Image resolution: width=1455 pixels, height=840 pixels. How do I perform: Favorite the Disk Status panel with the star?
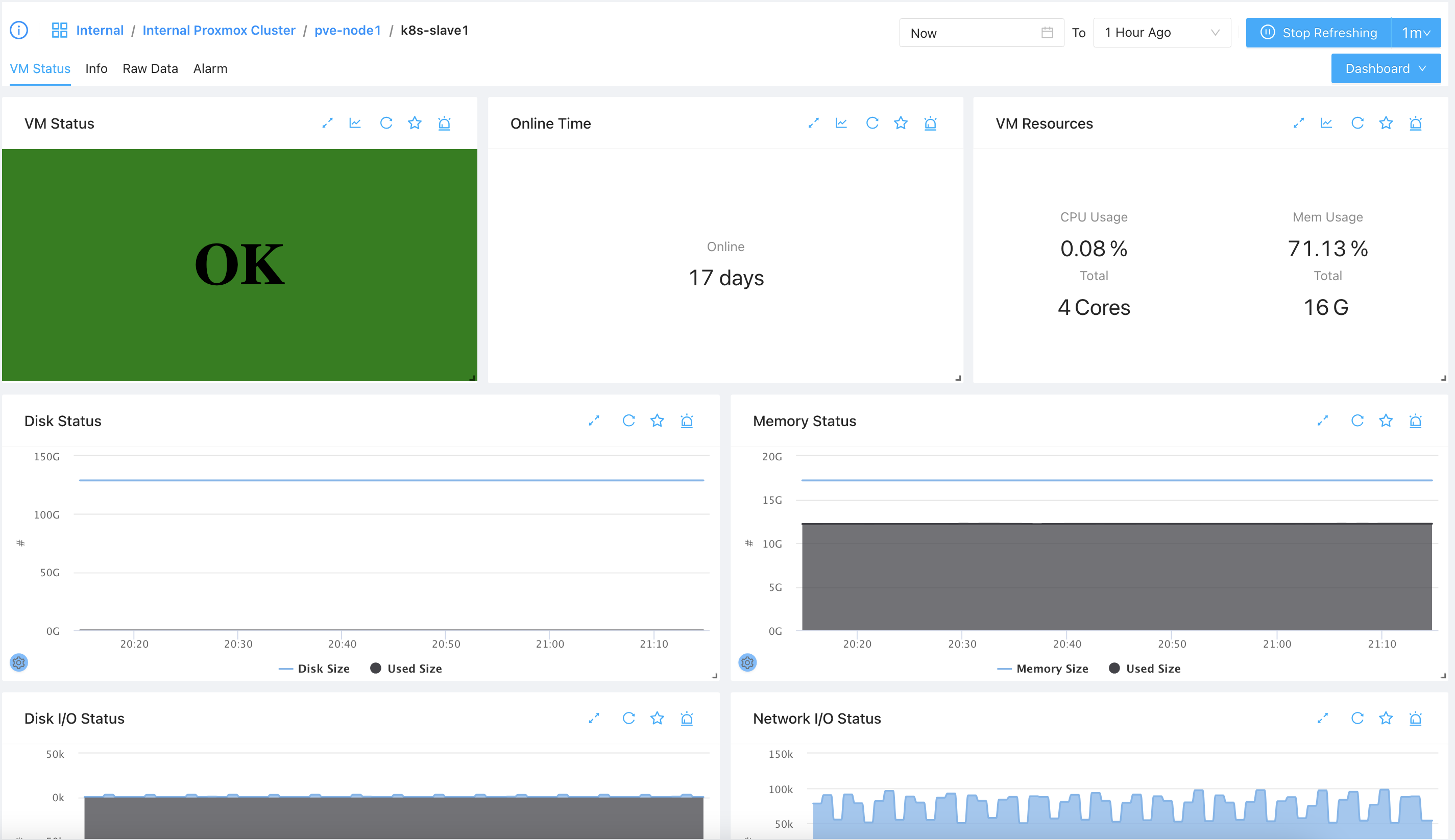point(657,421)
